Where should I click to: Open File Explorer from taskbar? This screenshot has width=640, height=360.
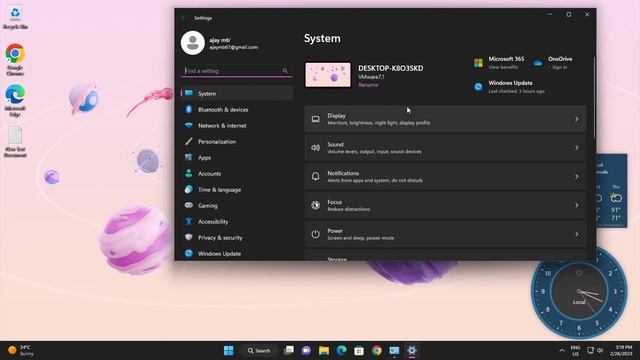point(324,350)
